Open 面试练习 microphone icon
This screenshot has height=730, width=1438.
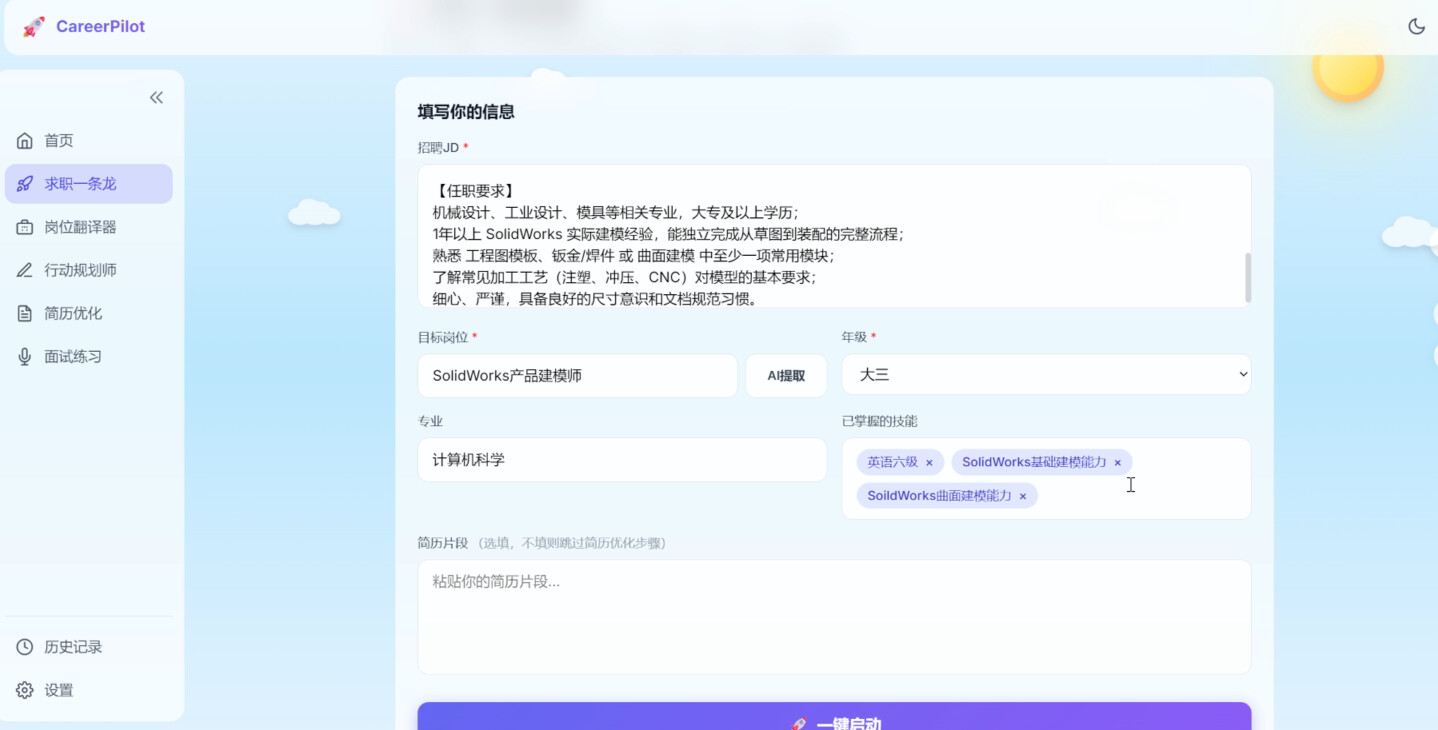tap(25, 356)
